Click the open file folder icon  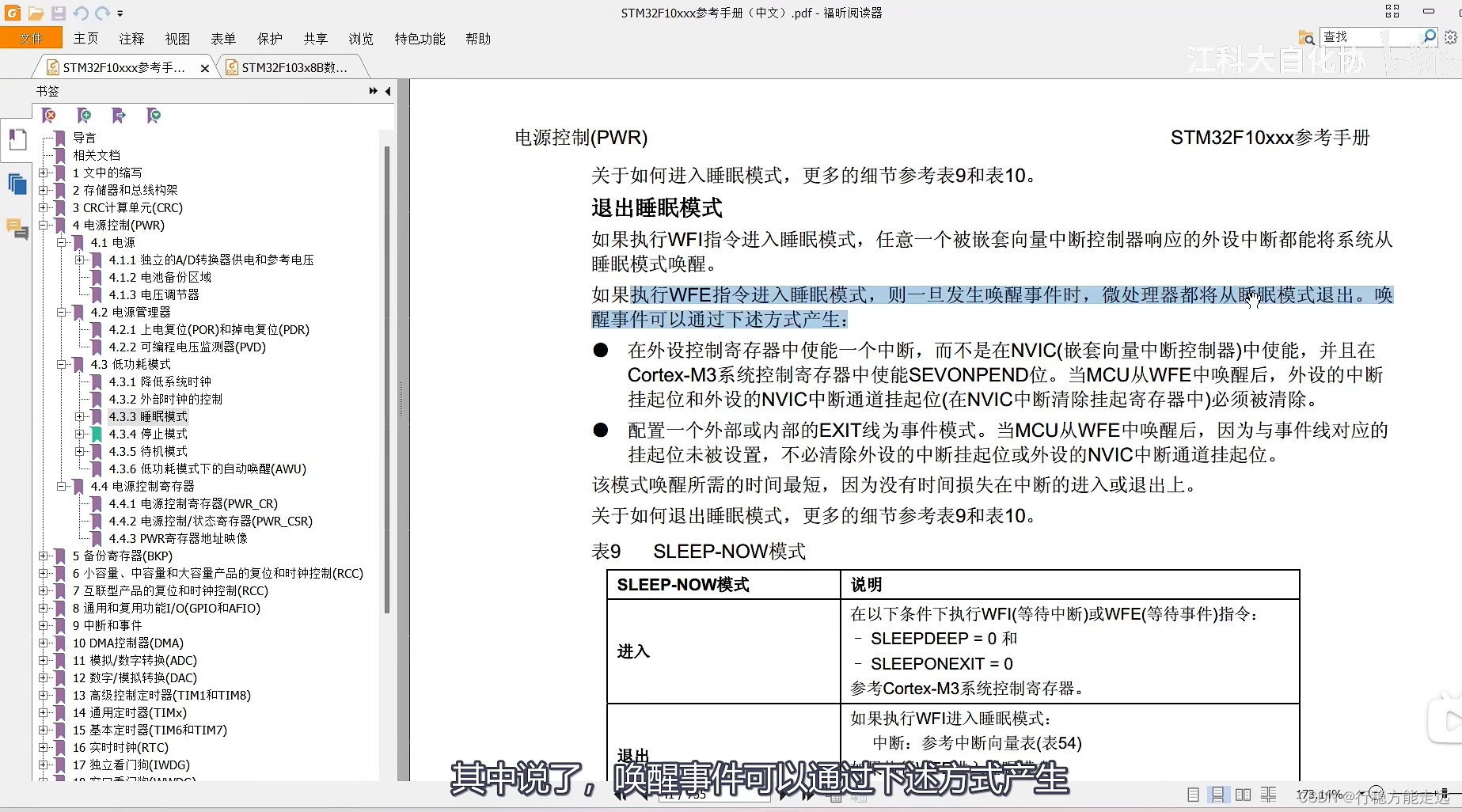[36, 13]
